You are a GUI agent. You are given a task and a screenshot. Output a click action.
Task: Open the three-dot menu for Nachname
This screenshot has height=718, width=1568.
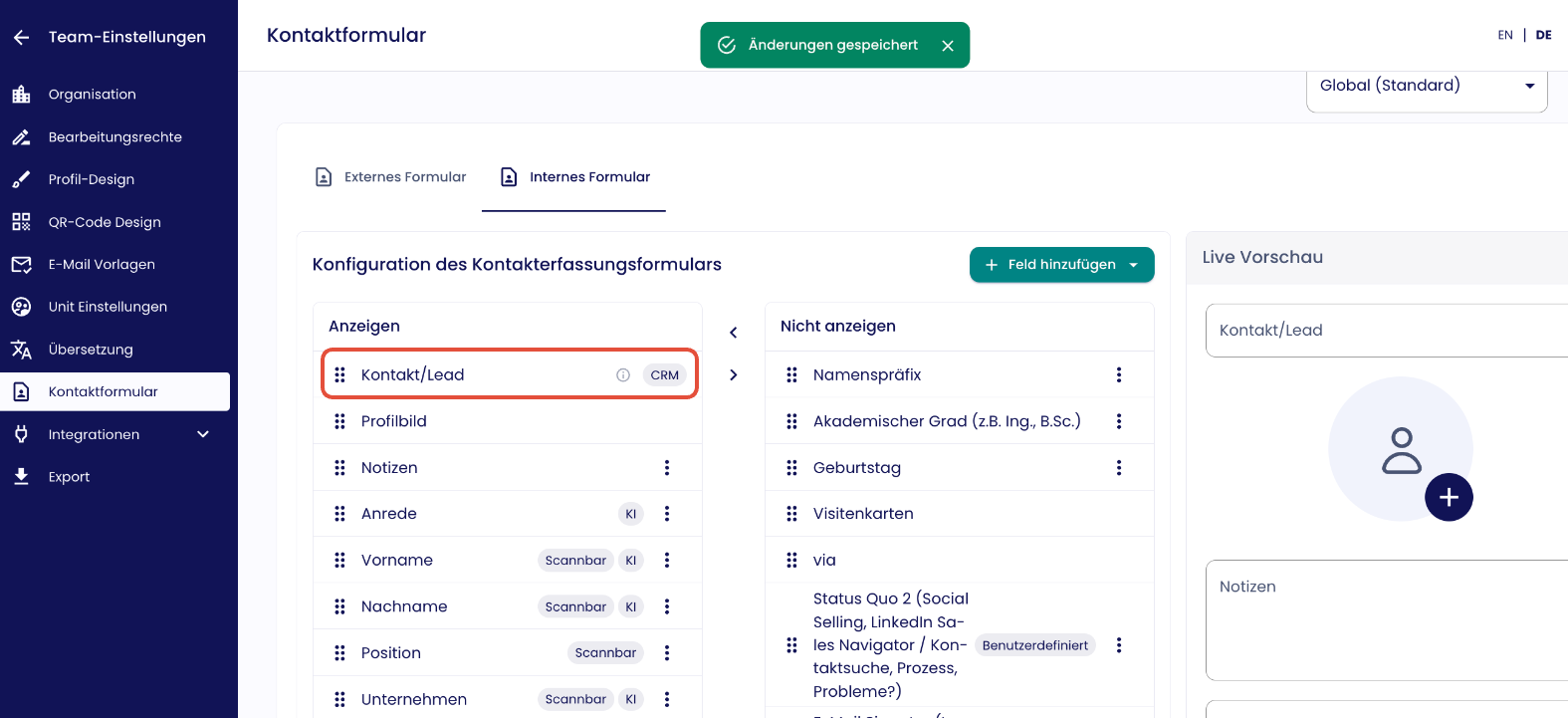(x=667, y=606)
